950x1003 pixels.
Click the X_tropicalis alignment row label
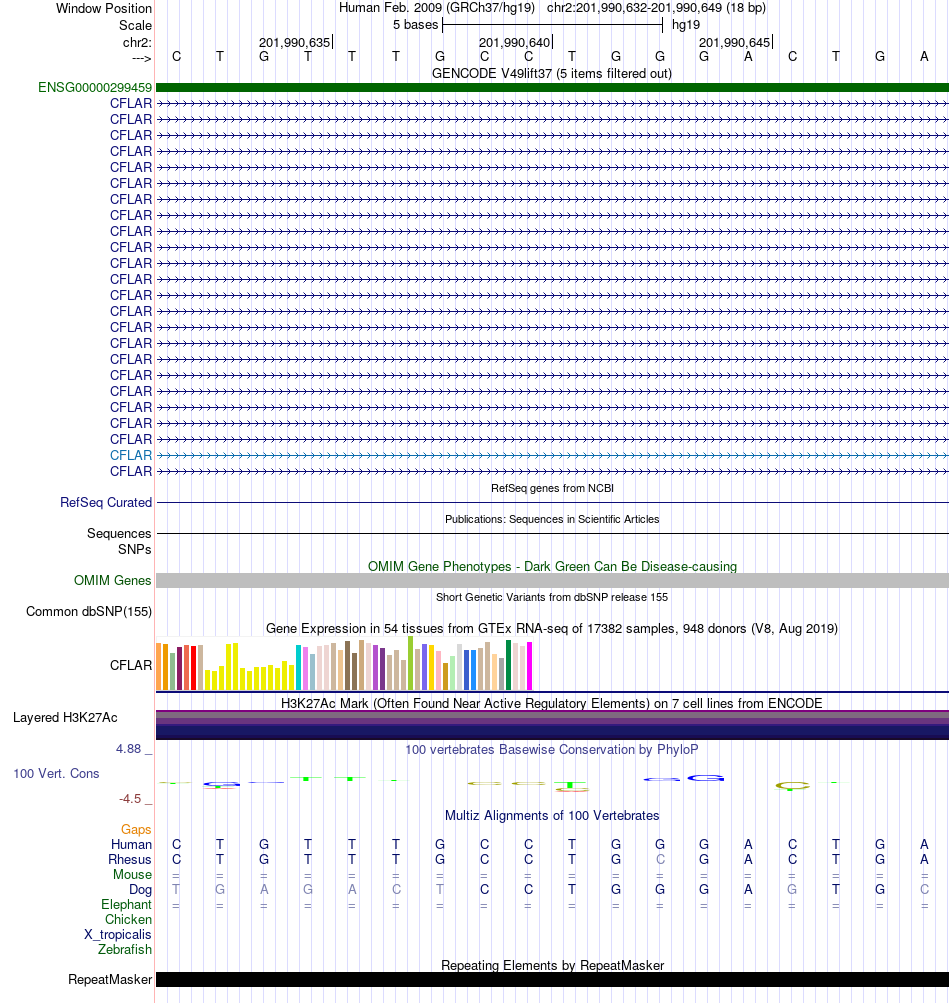pos(118,935)
